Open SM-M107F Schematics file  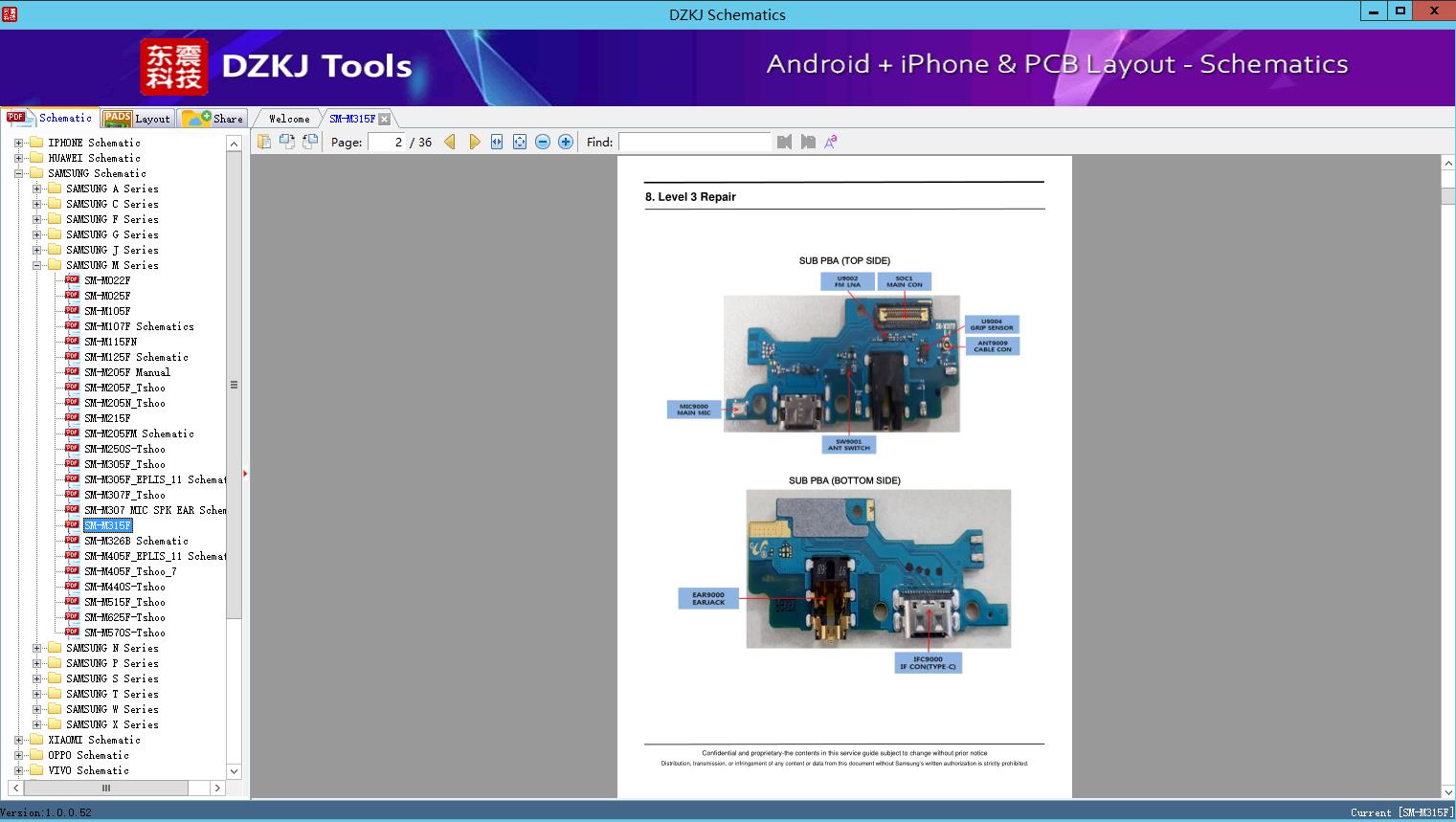point(139,326)
